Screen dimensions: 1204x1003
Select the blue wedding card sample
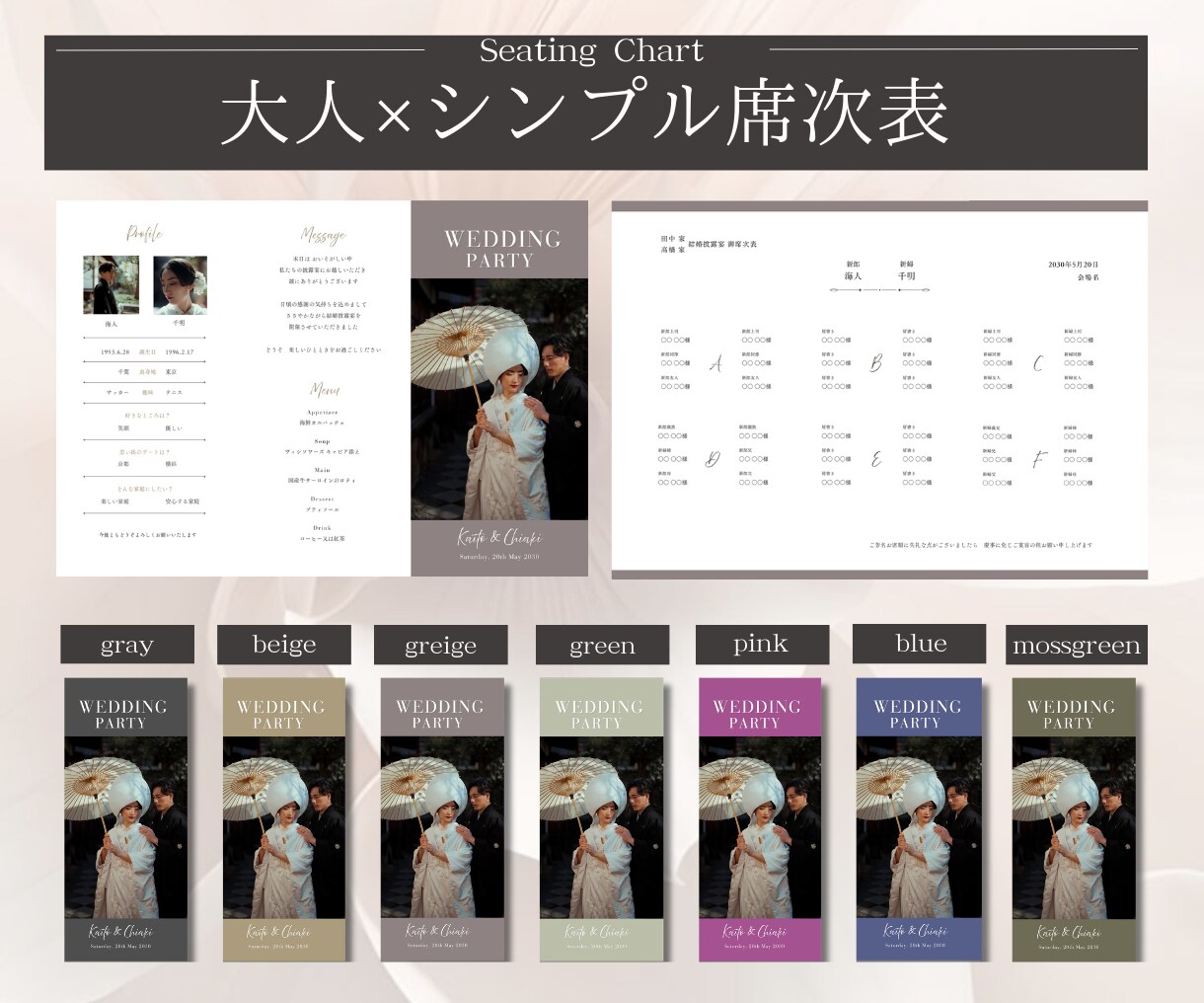(919, 819)
